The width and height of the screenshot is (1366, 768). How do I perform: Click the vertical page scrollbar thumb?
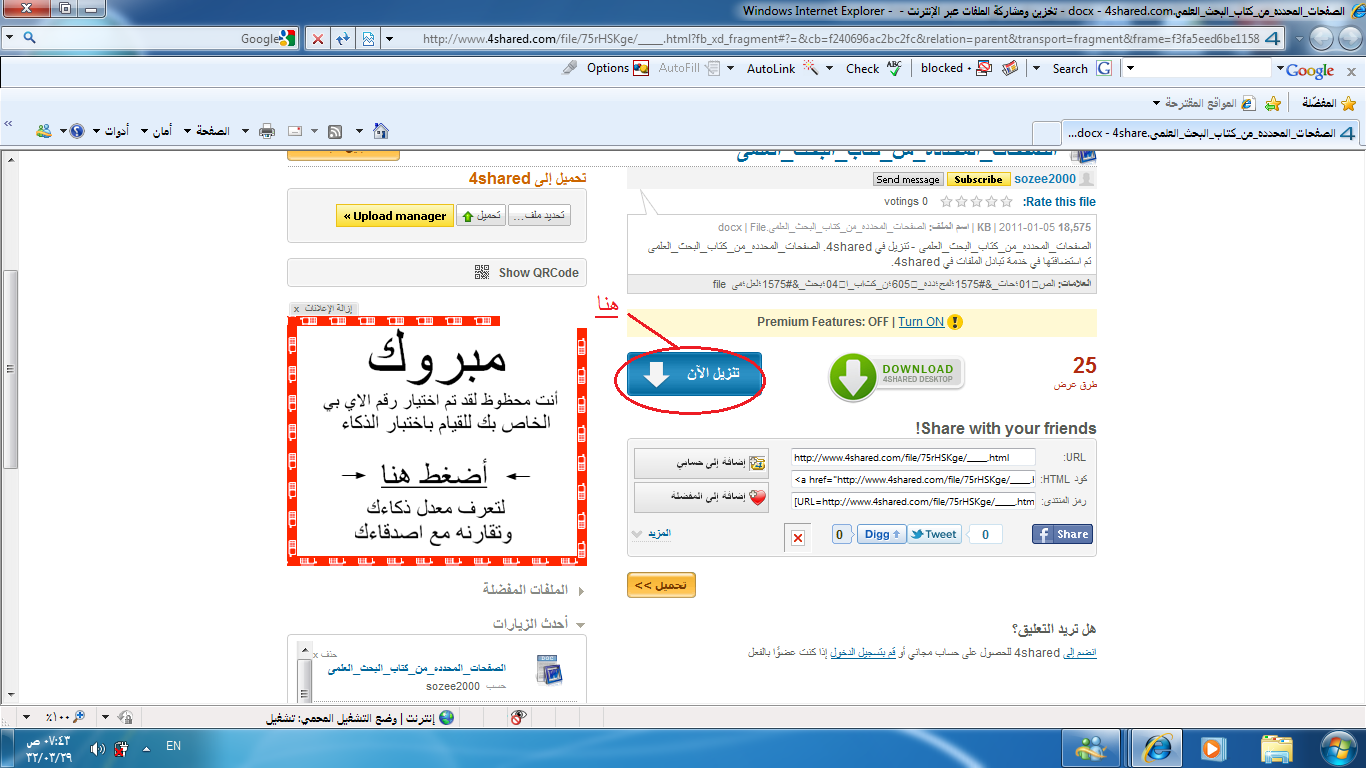11,368
